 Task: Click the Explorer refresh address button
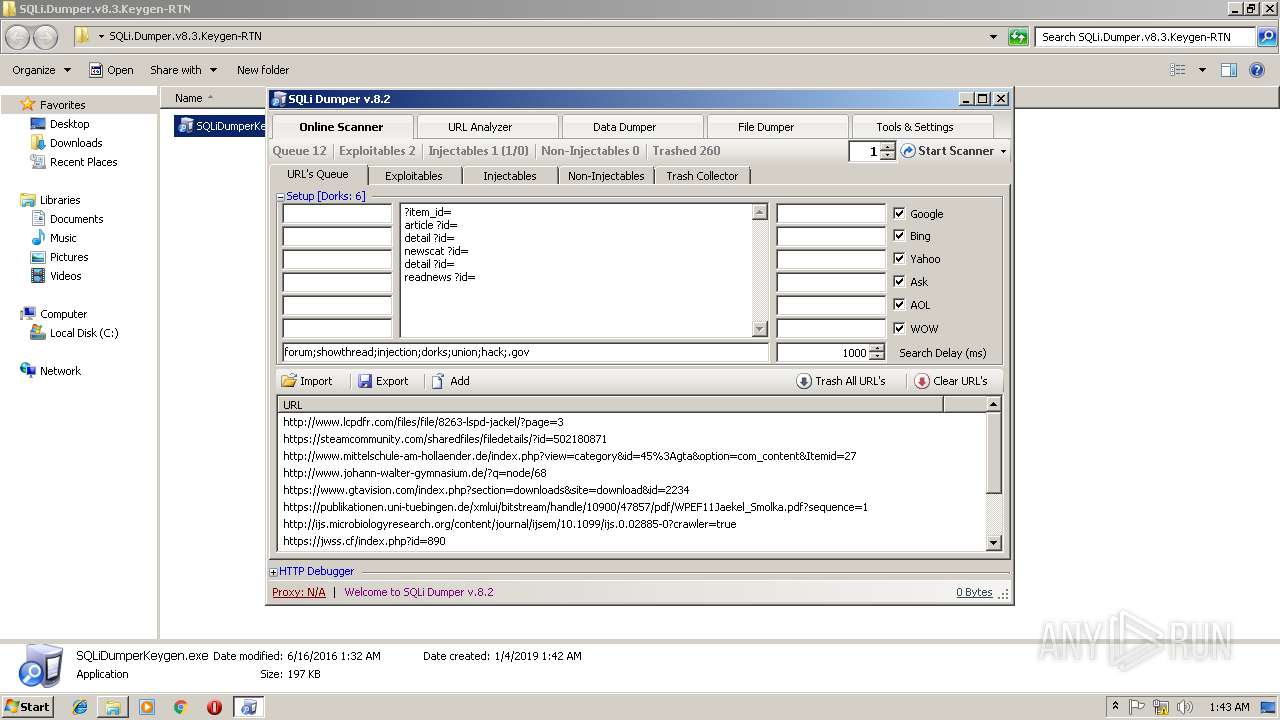click(1018, 37)
